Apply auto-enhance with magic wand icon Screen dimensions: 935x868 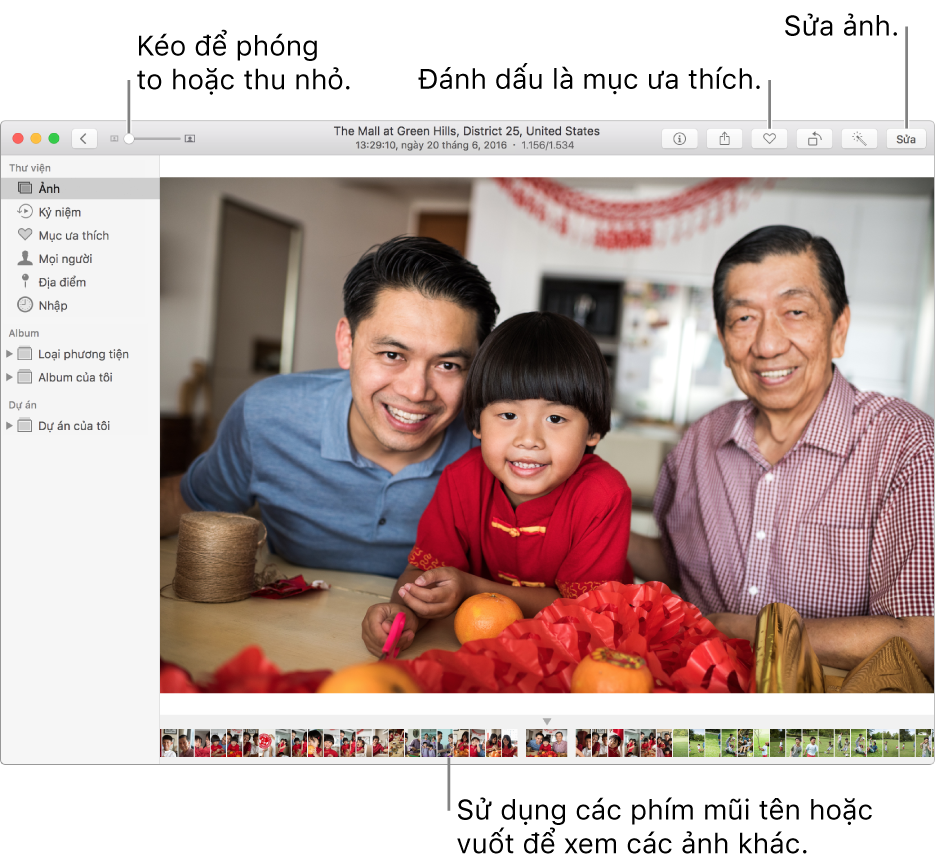tap(859, 139)
